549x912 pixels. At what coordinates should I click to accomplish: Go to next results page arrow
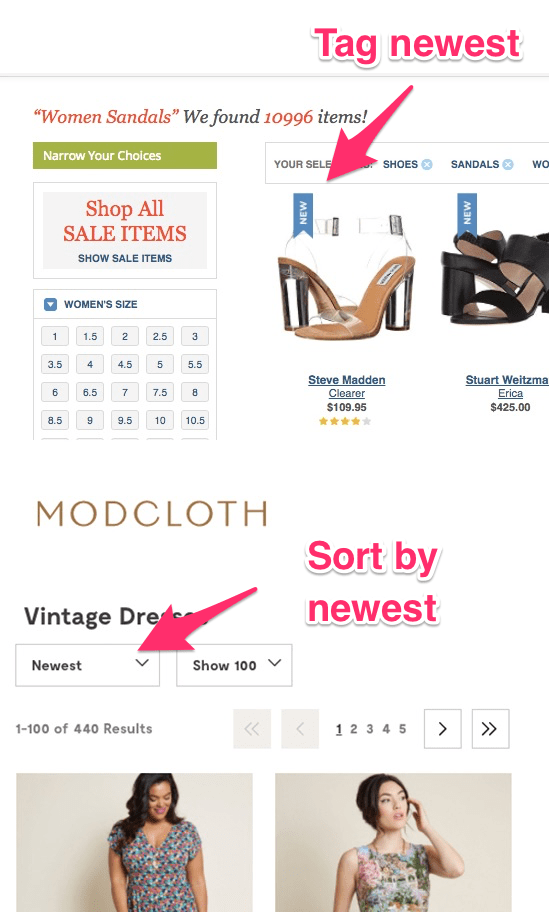tap(443, 728)
